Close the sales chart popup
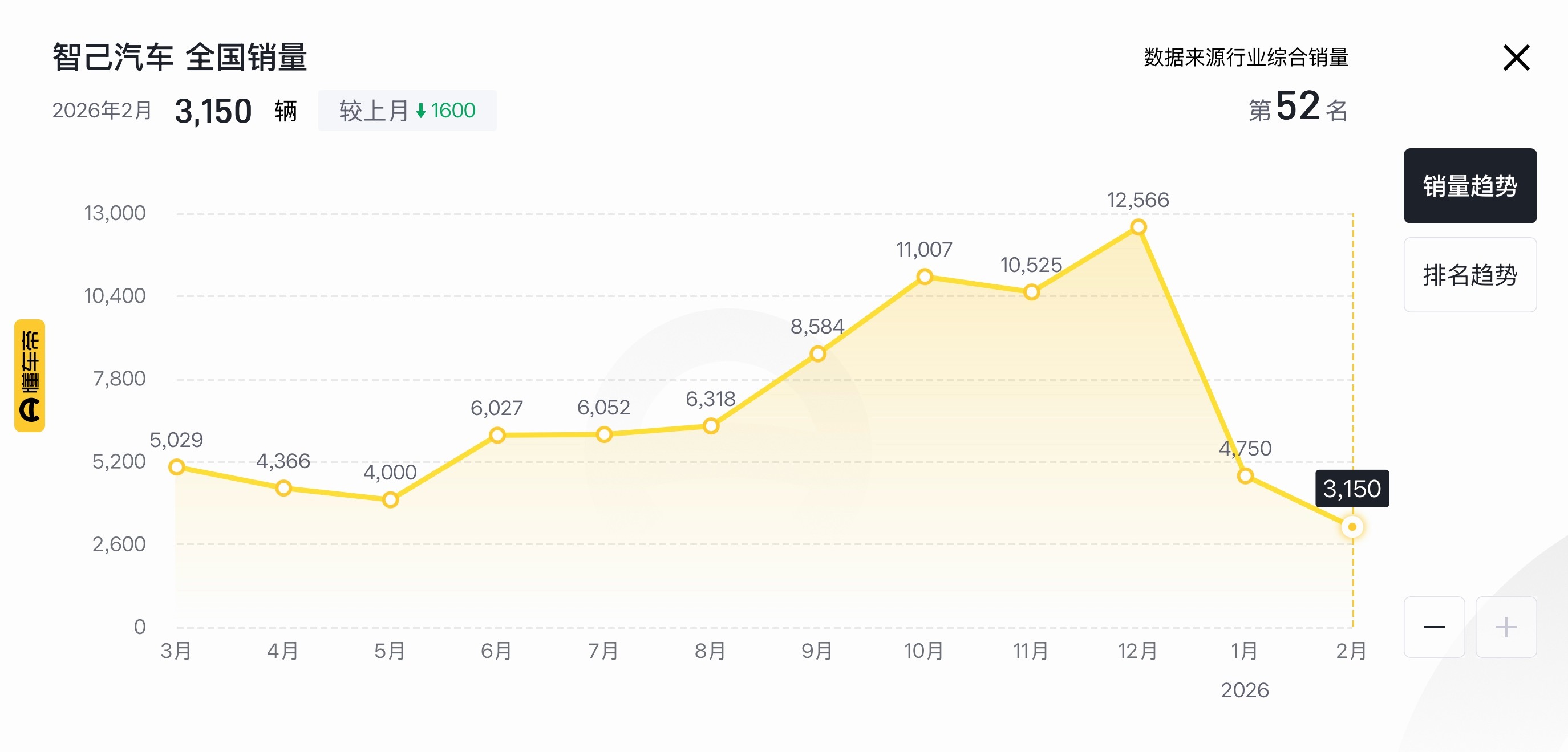The width and height of the screenshot is (1568, 752). point(1516,58)
